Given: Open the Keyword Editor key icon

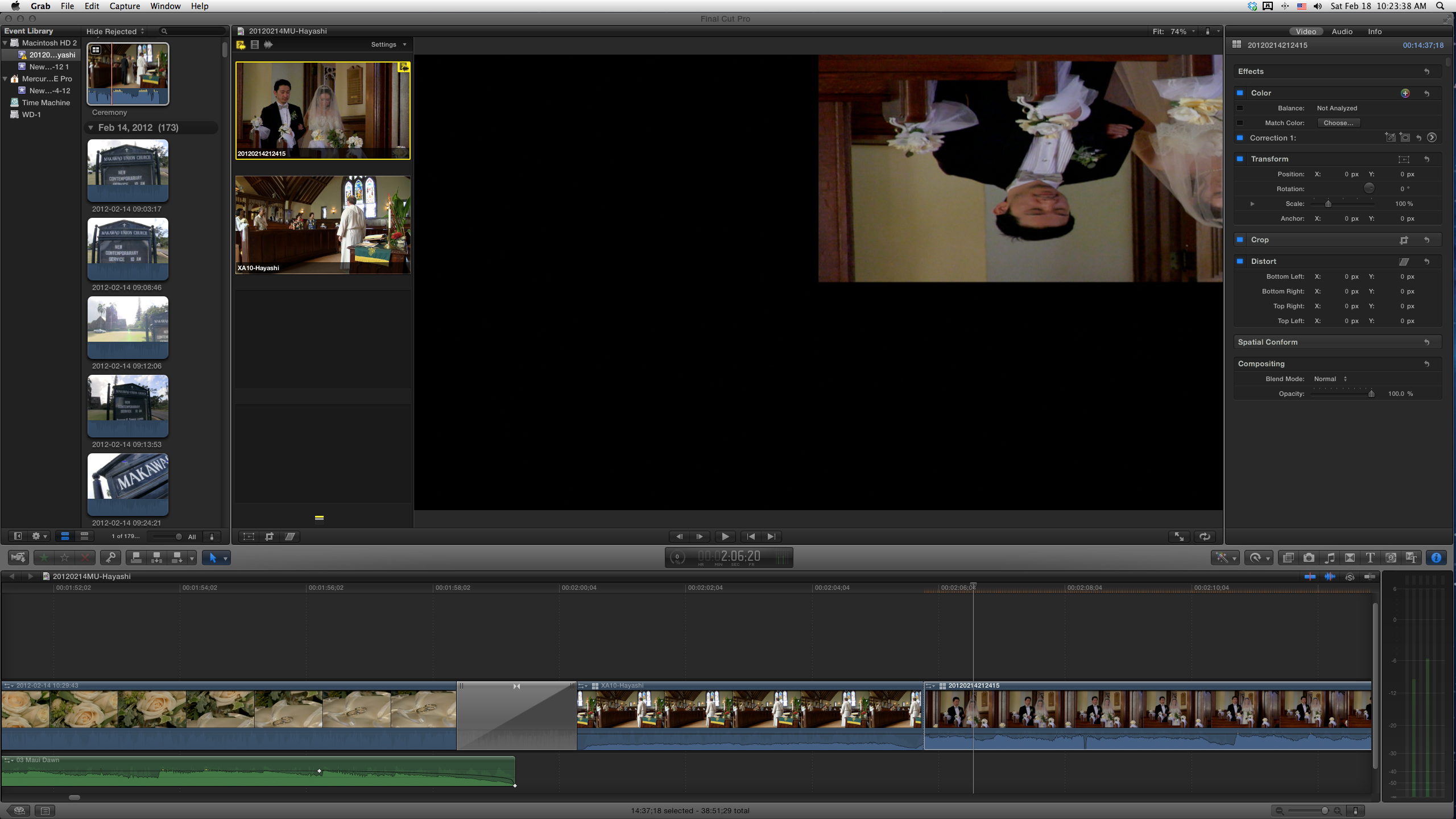Looking at the screenshot, I should 110,557.
